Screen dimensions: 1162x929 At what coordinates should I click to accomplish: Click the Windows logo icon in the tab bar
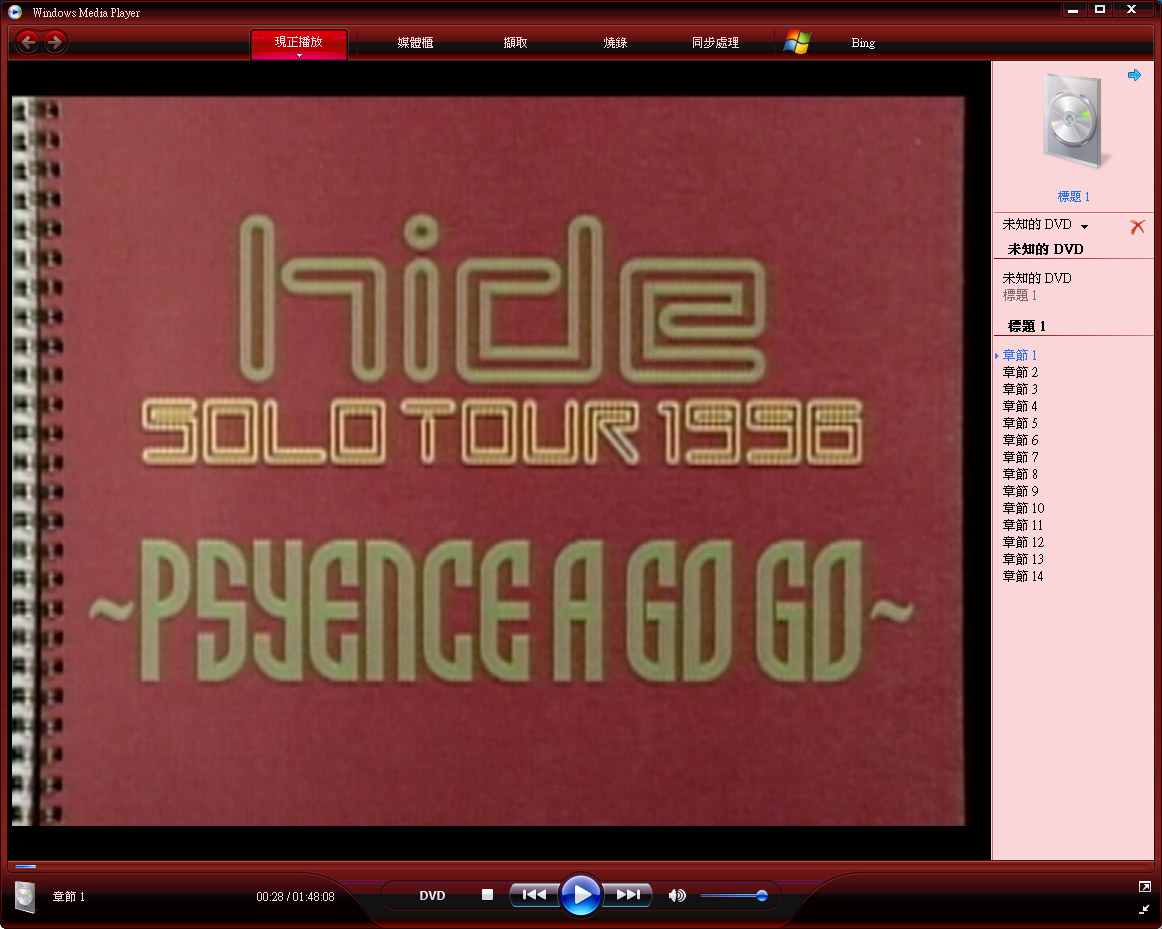[797, 42]
